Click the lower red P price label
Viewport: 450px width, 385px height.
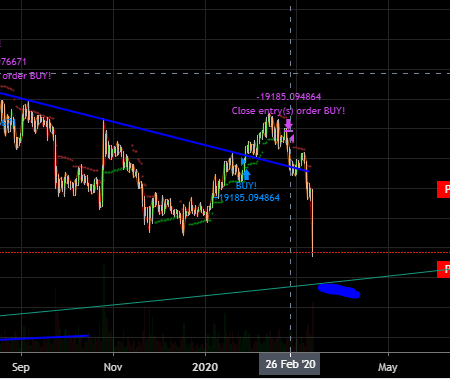point(444,269)
